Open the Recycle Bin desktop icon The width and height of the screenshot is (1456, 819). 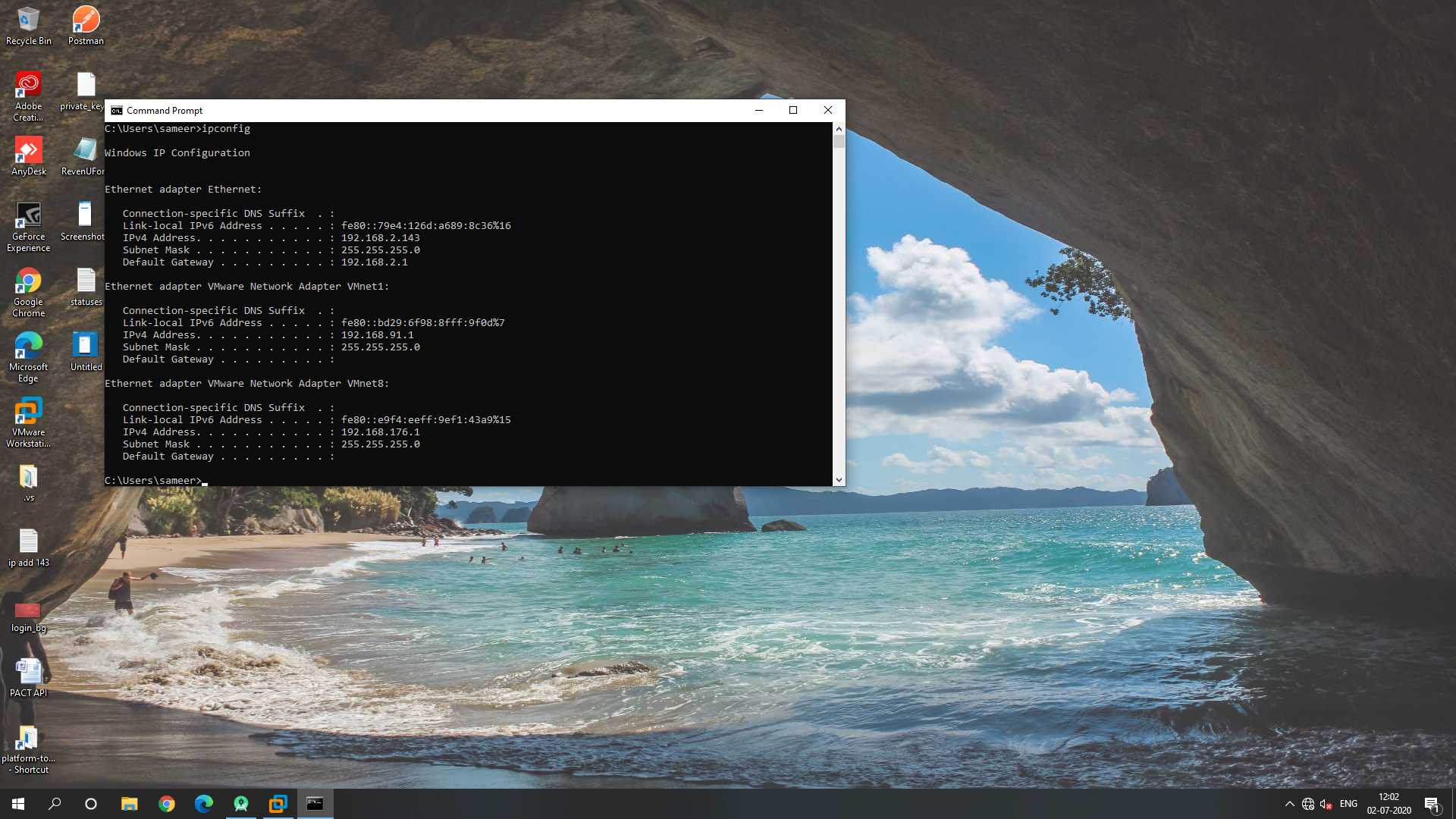tap(28, 26)
